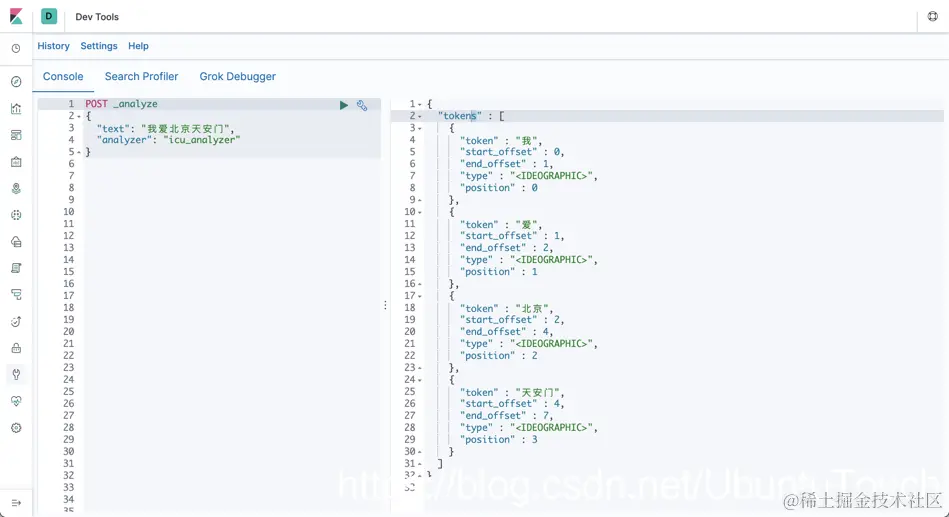Image resolution: width=949 pixels, height=517 pixels.
Task: Toggle fold arrow at request line 5
Action: point(79,153)
